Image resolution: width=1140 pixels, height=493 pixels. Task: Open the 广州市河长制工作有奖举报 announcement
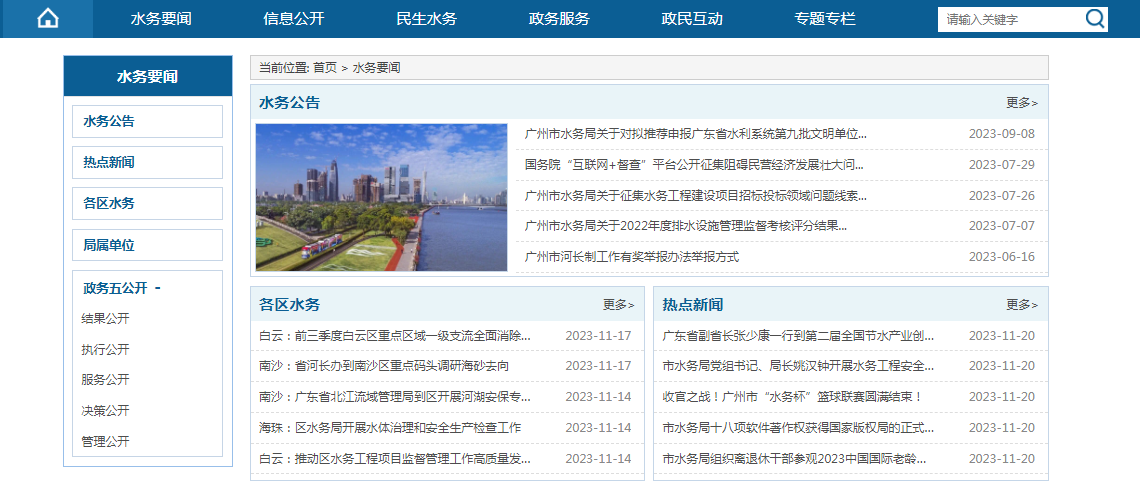point(632,257)
